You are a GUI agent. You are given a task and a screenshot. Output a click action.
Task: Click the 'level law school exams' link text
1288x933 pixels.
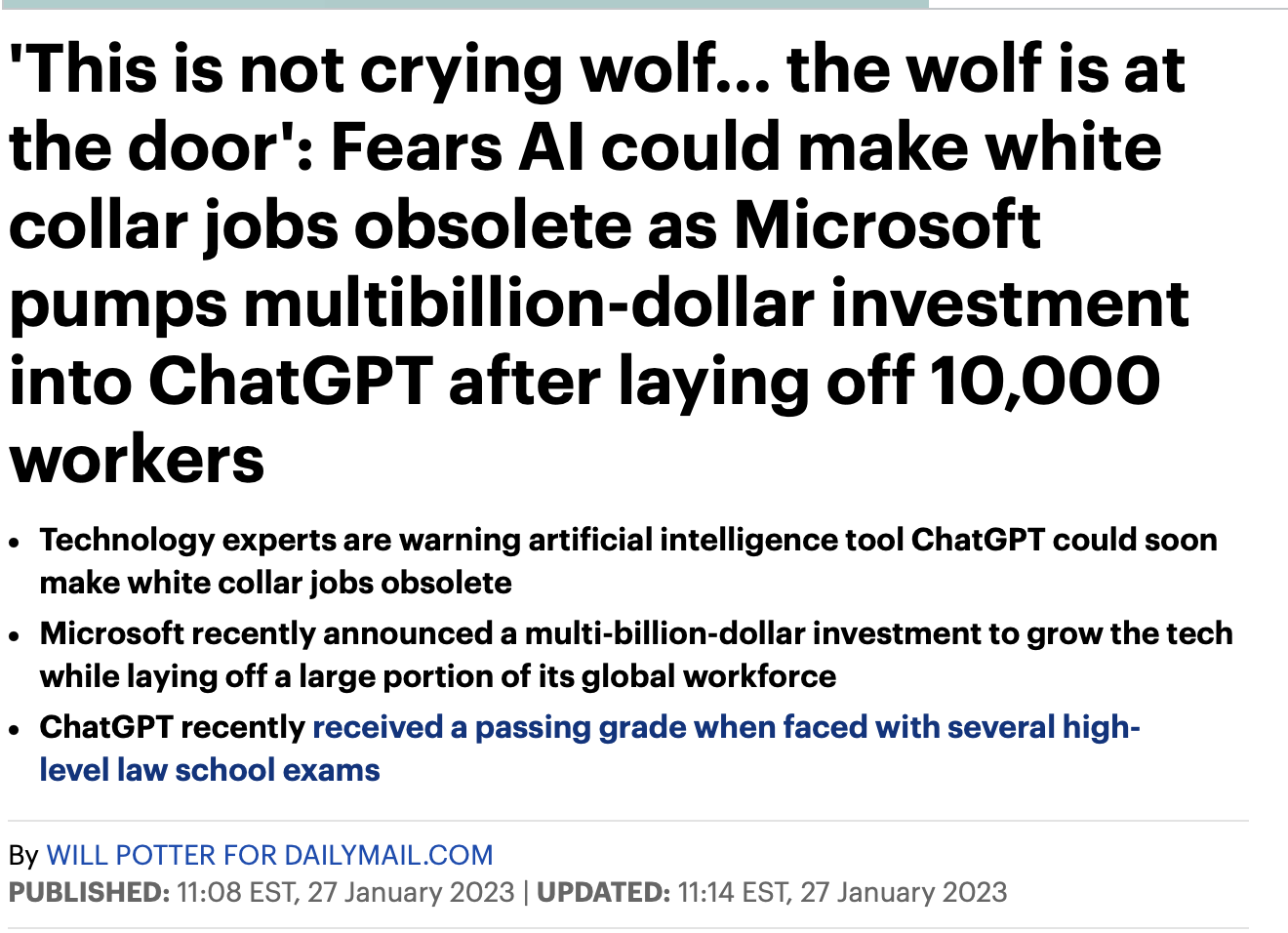210,771
